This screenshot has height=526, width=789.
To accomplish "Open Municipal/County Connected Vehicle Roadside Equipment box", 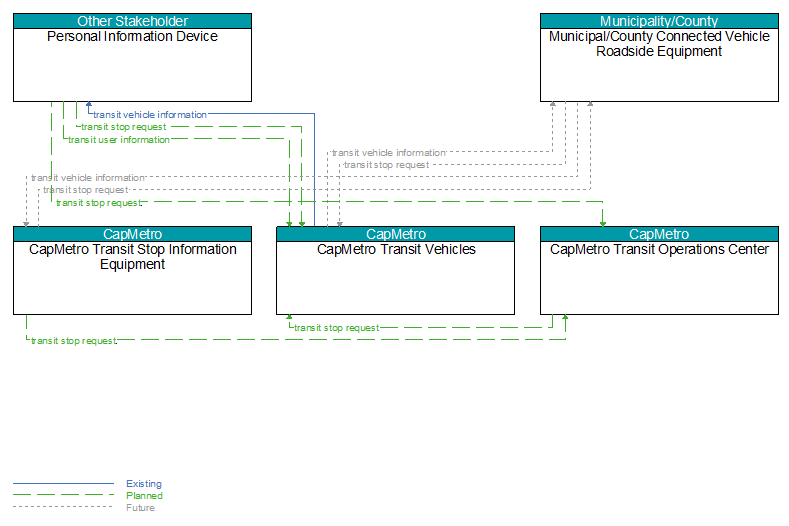I will (659, 57).
